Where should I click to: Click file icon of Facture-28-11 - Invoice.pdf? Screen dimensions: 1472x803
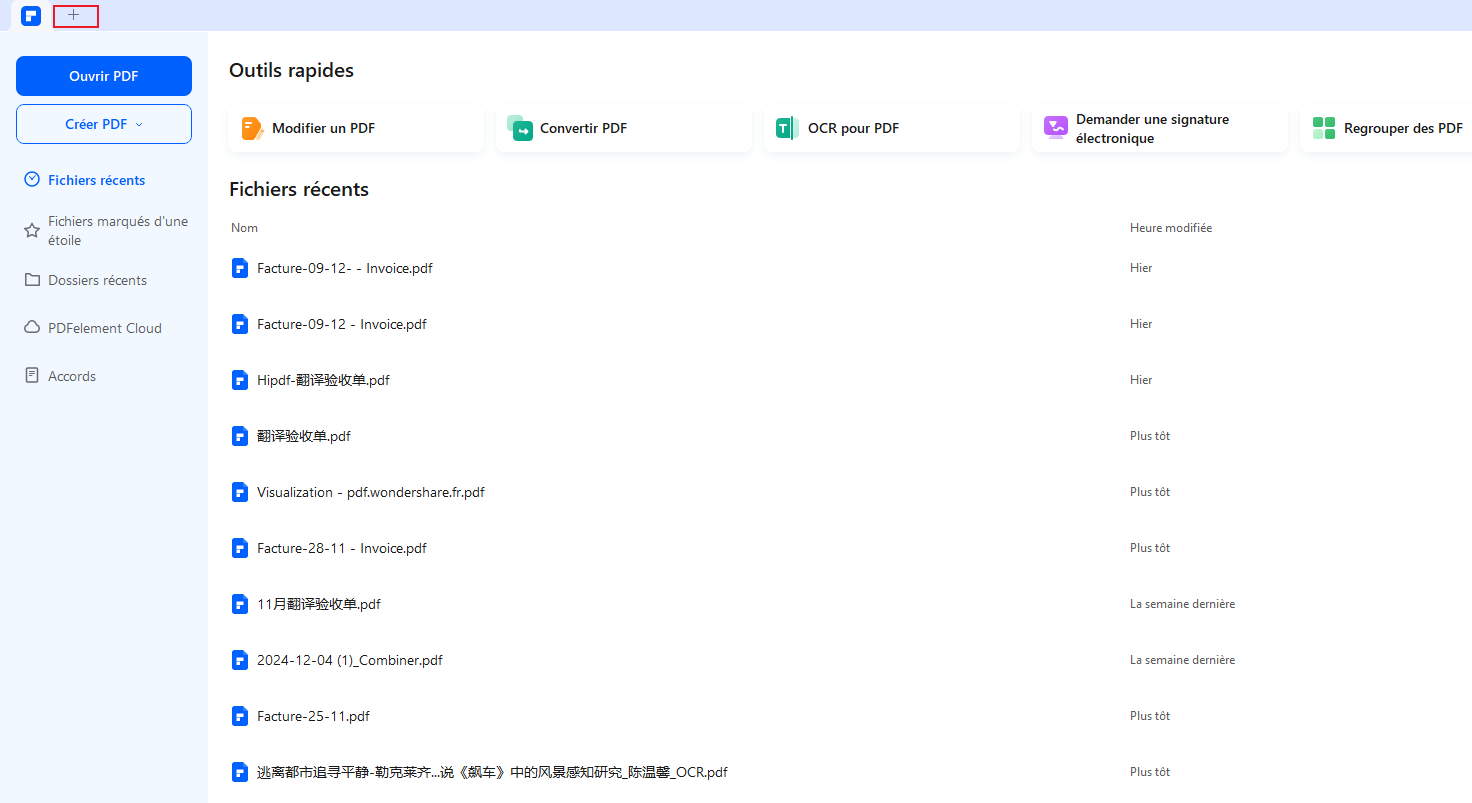click(x=240, y=548)
